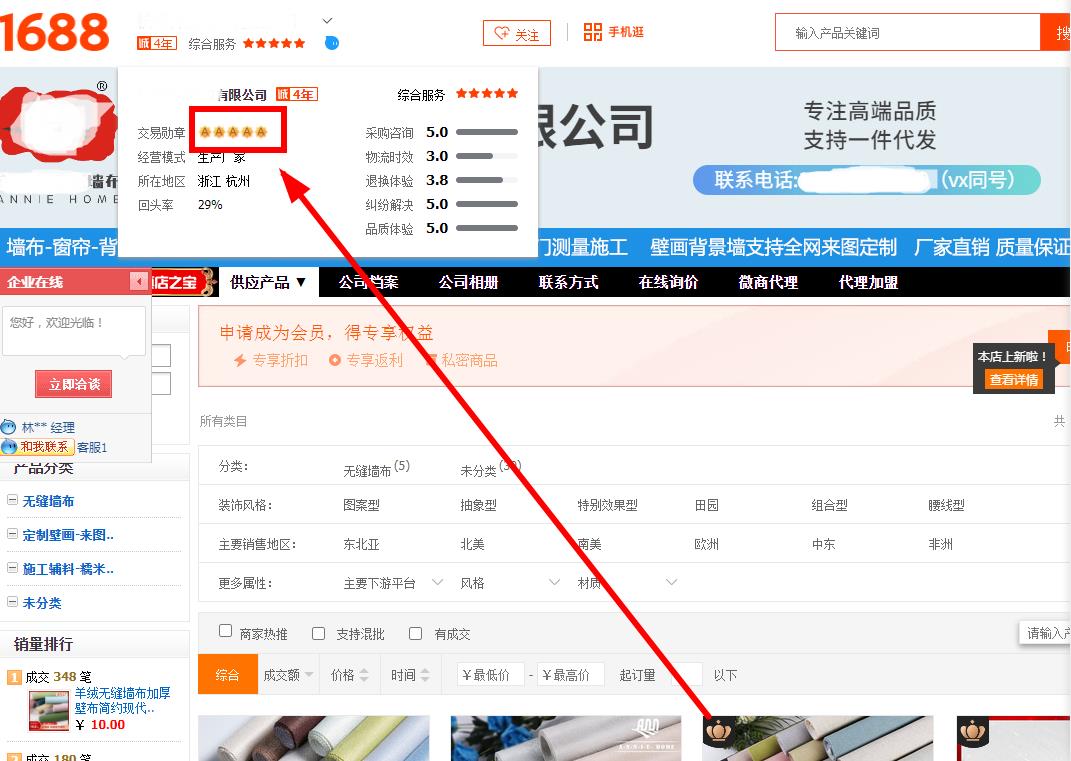The image size is (1071, 761).
Task: Expand the 风格 attribute dropdown
Action: click(x=510, y=583)
